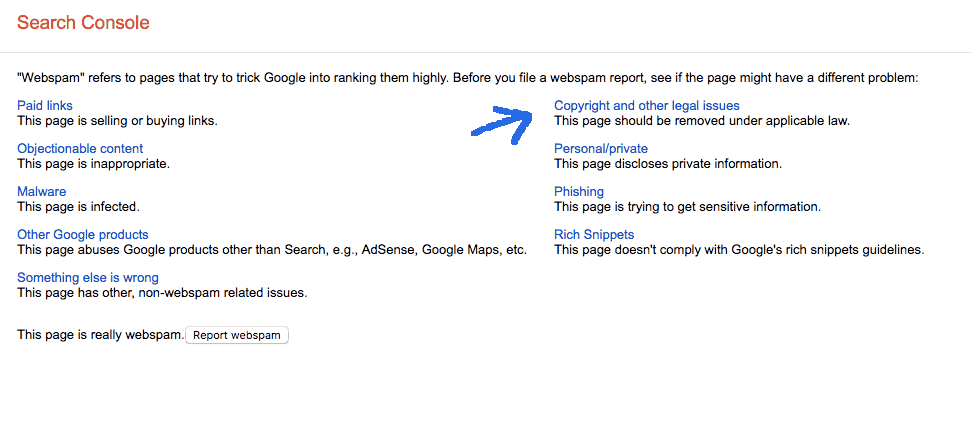Image resolution: width=972 pixels, height=436 pixels.
Task: Click the Phishing report link
Action: click(578, 192)
